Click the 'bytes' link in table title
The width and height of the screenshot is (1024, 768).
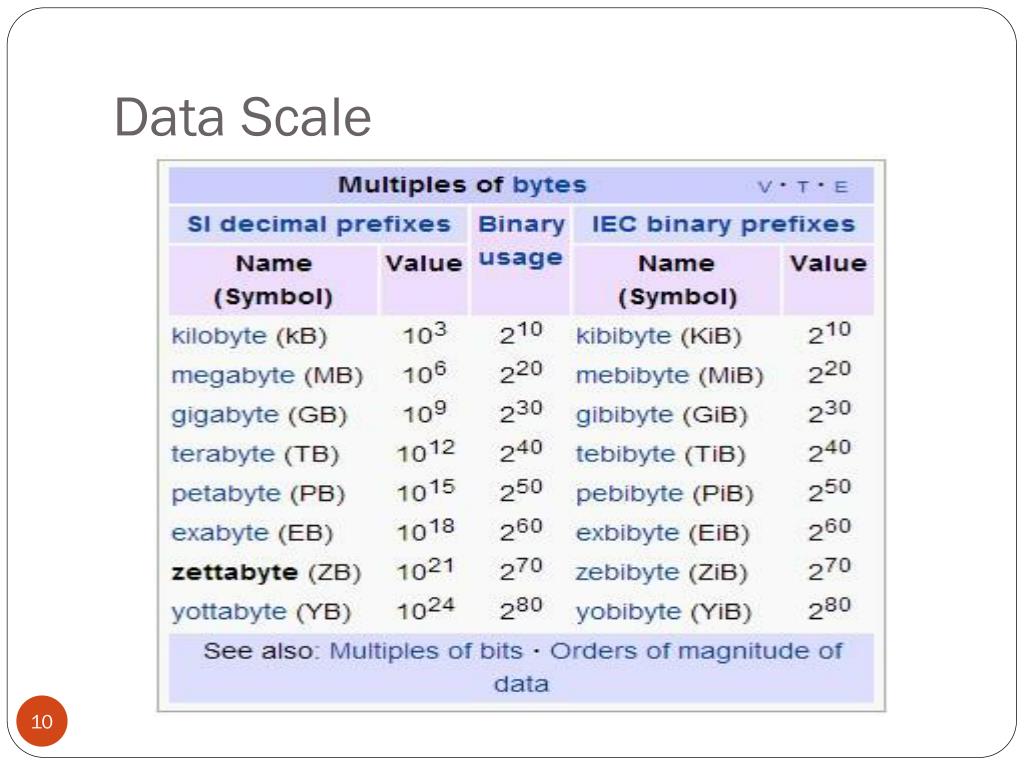pyautogui.click(x=549, y=185)
